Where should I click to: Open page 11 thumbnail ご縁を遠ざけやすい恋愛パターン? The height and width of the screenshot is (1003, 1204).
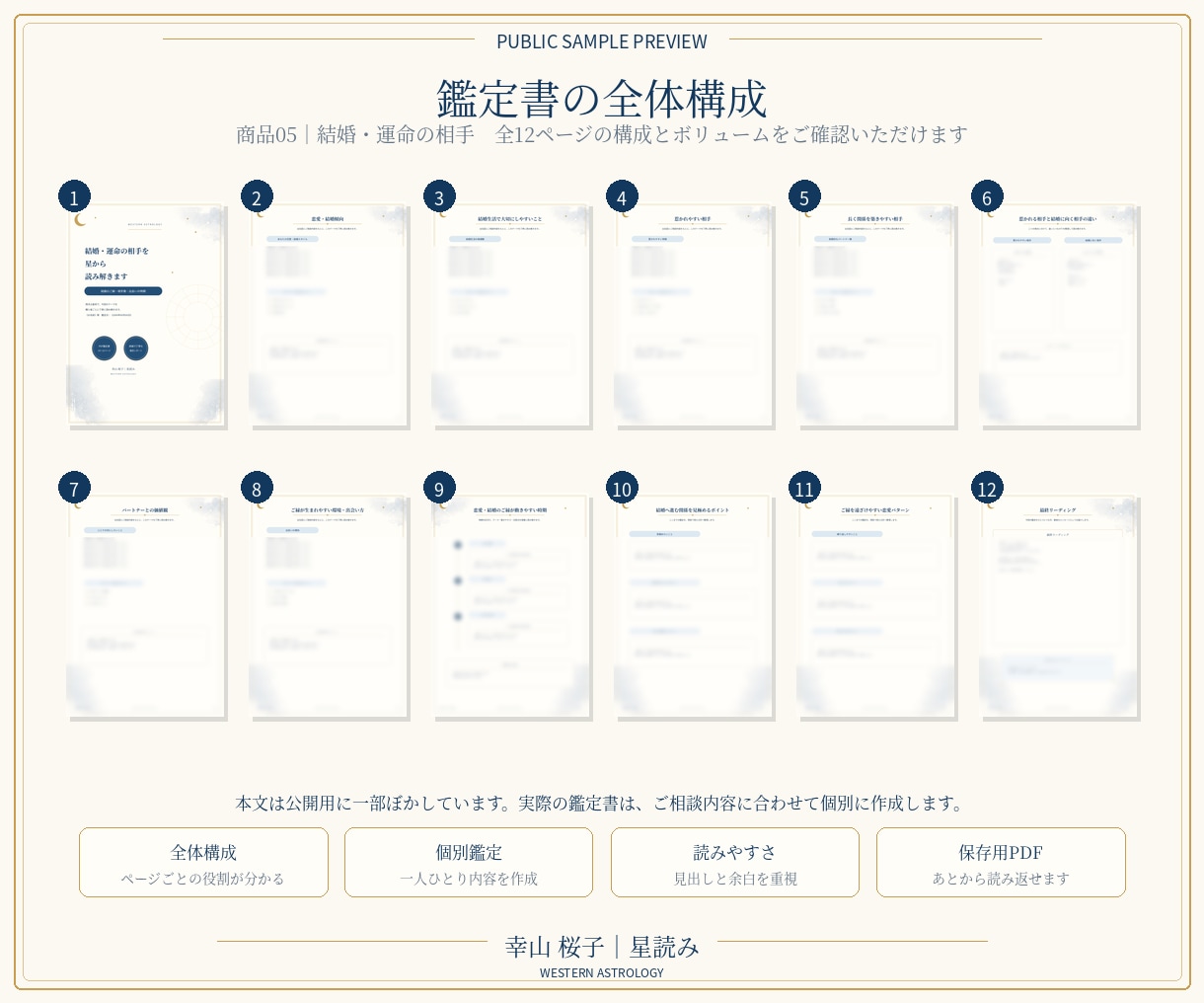[x=875, y=606]
